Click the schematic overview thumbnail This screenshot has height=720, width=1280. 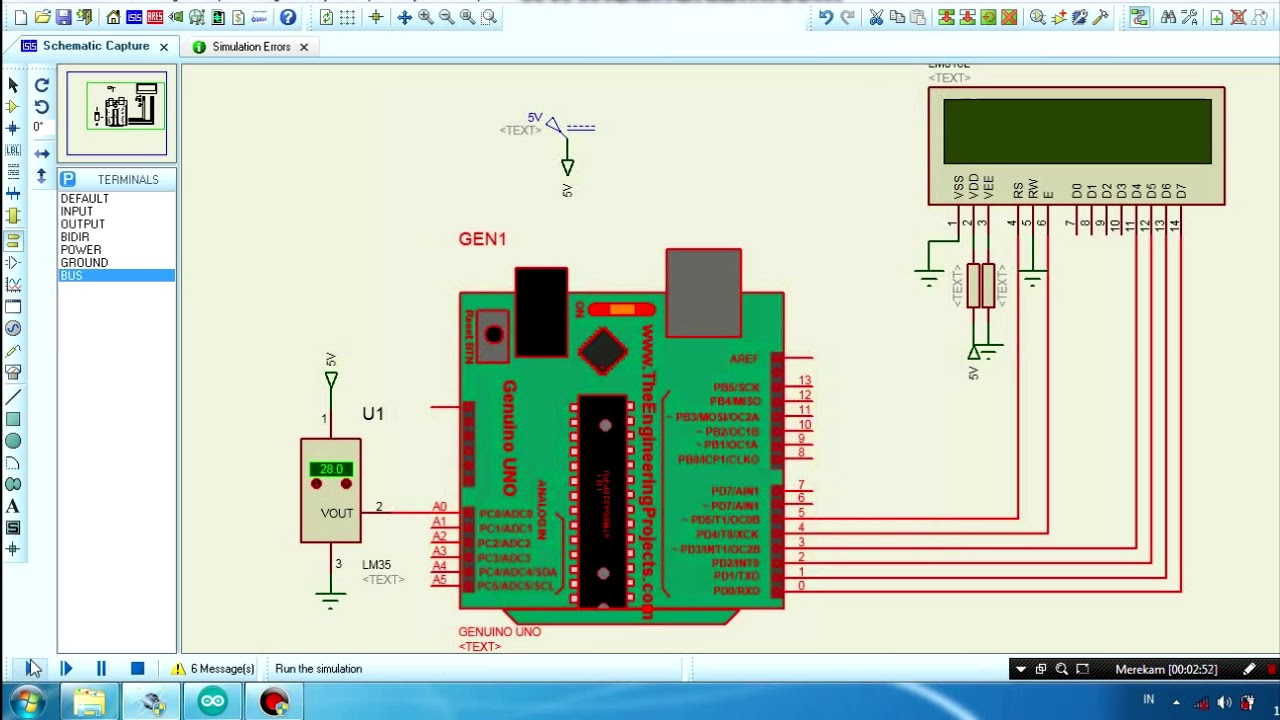click(117, 112)
